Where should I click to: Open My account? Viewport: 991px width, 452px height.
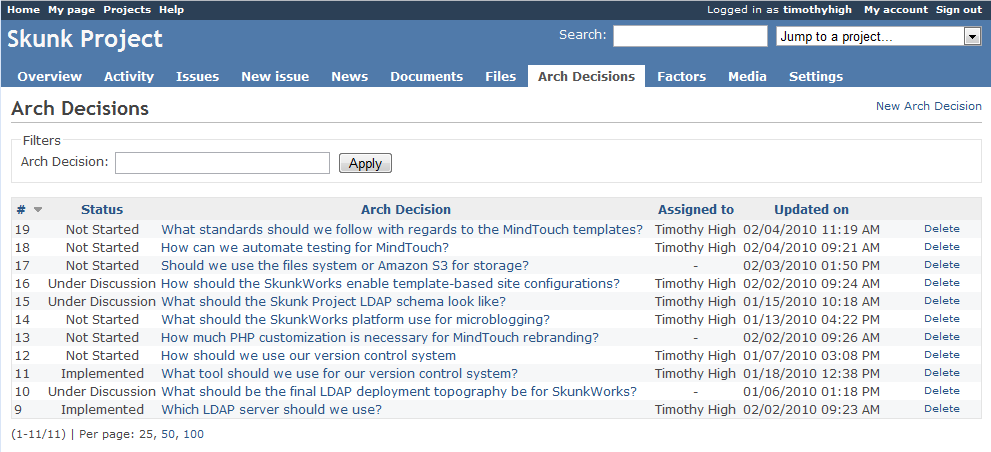click(896, 9)
